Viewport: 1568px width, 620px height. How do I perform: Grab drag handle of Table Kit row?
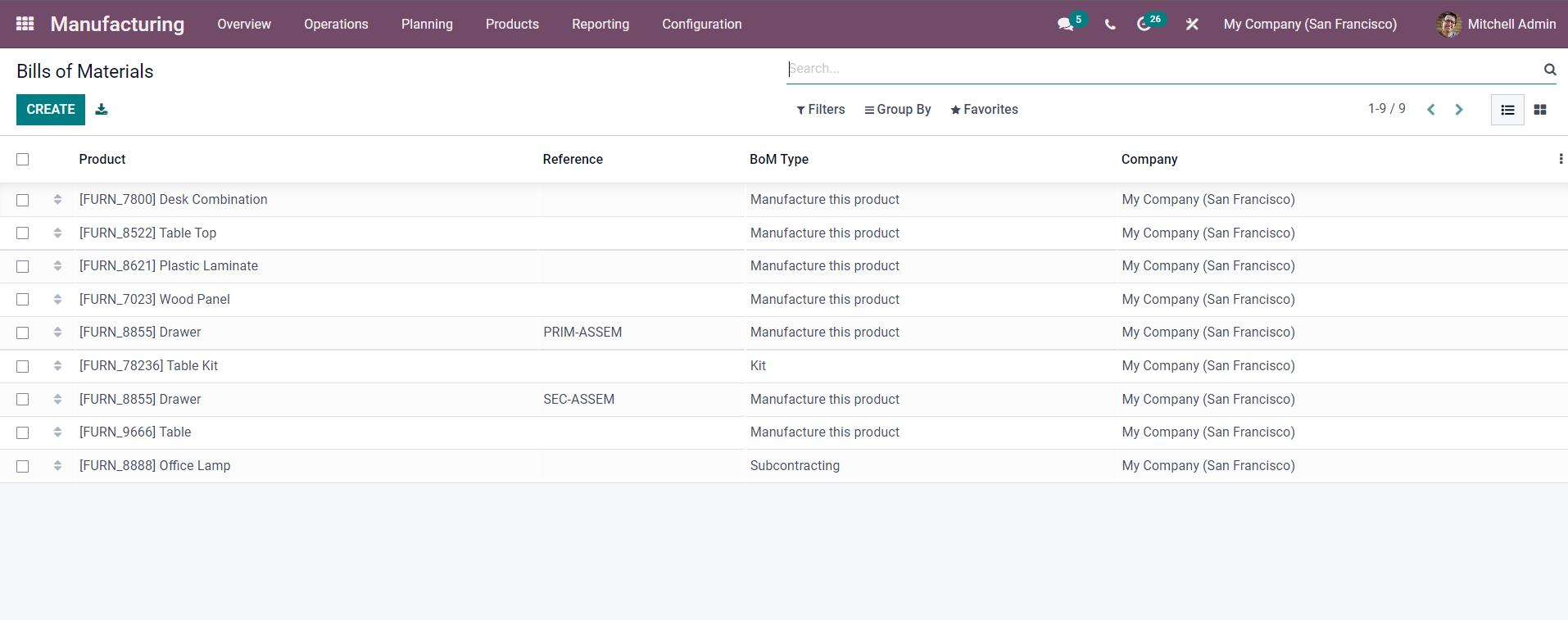[57, 365]
